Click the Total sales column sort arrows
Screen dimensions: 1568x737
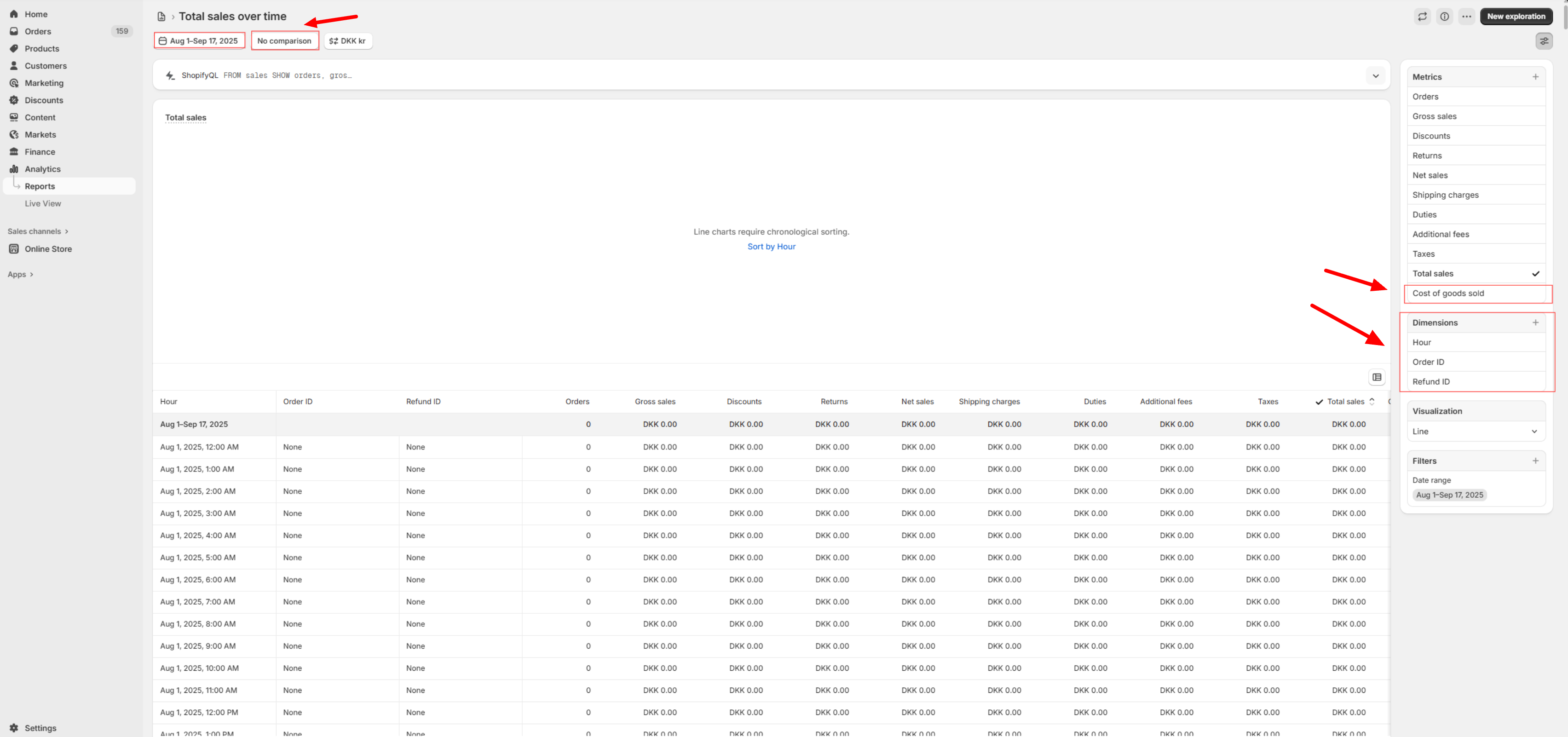[x=1372, y=402]
